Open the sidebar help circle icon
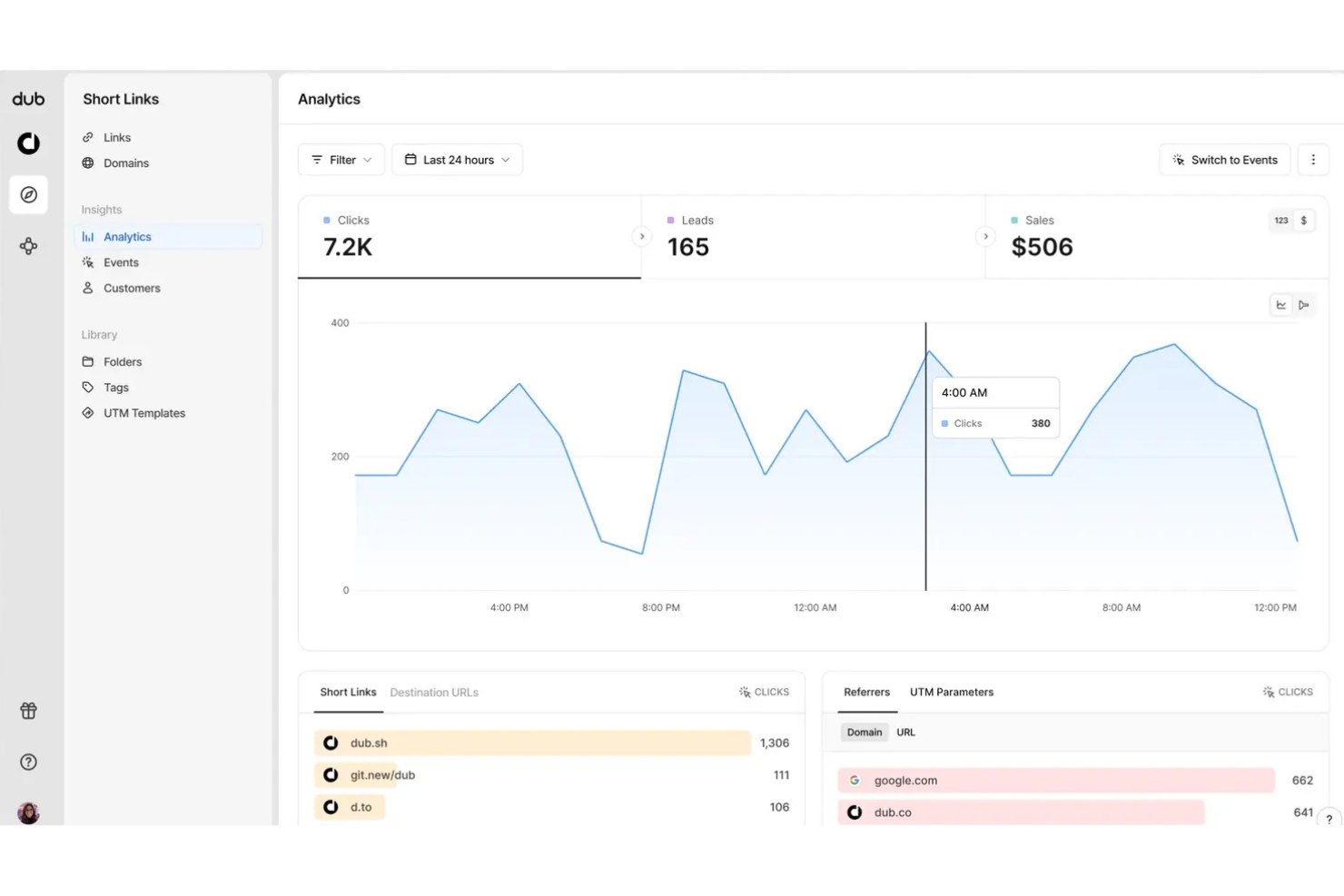 click(29, 763)
